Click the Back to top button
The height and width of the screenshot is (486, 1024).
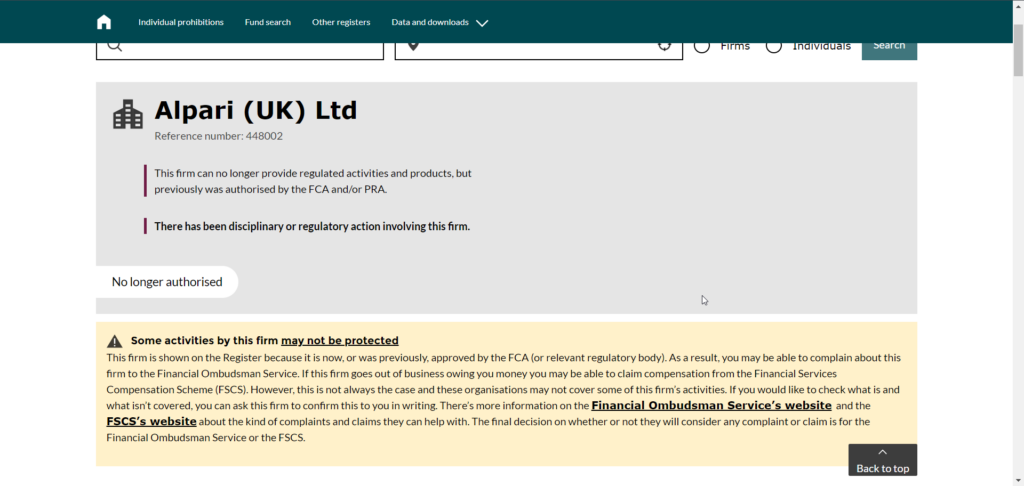tap(883, 460)
